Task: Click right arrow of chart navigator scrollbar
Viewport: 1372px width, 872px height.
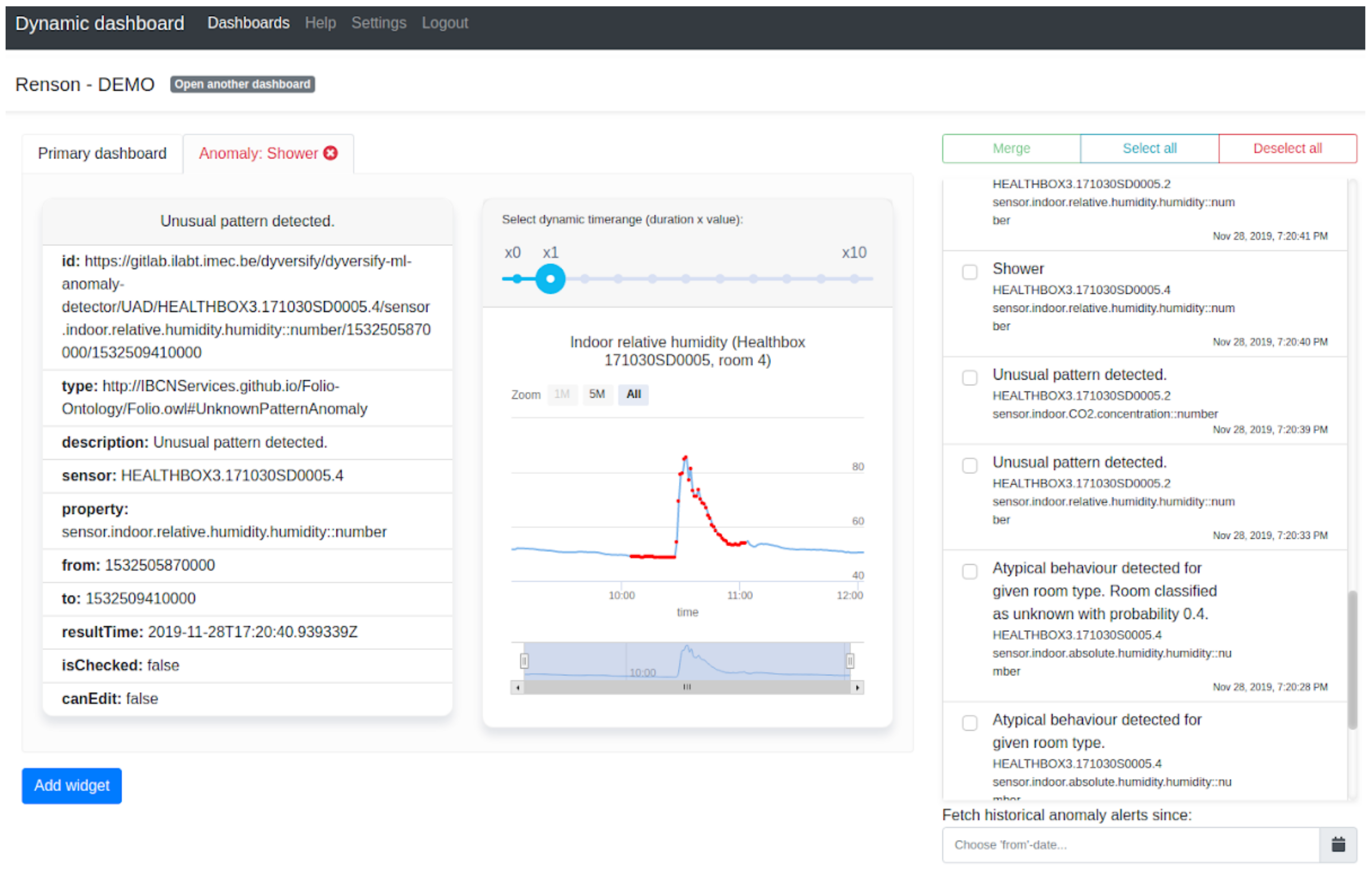Action: click(857, 688)
